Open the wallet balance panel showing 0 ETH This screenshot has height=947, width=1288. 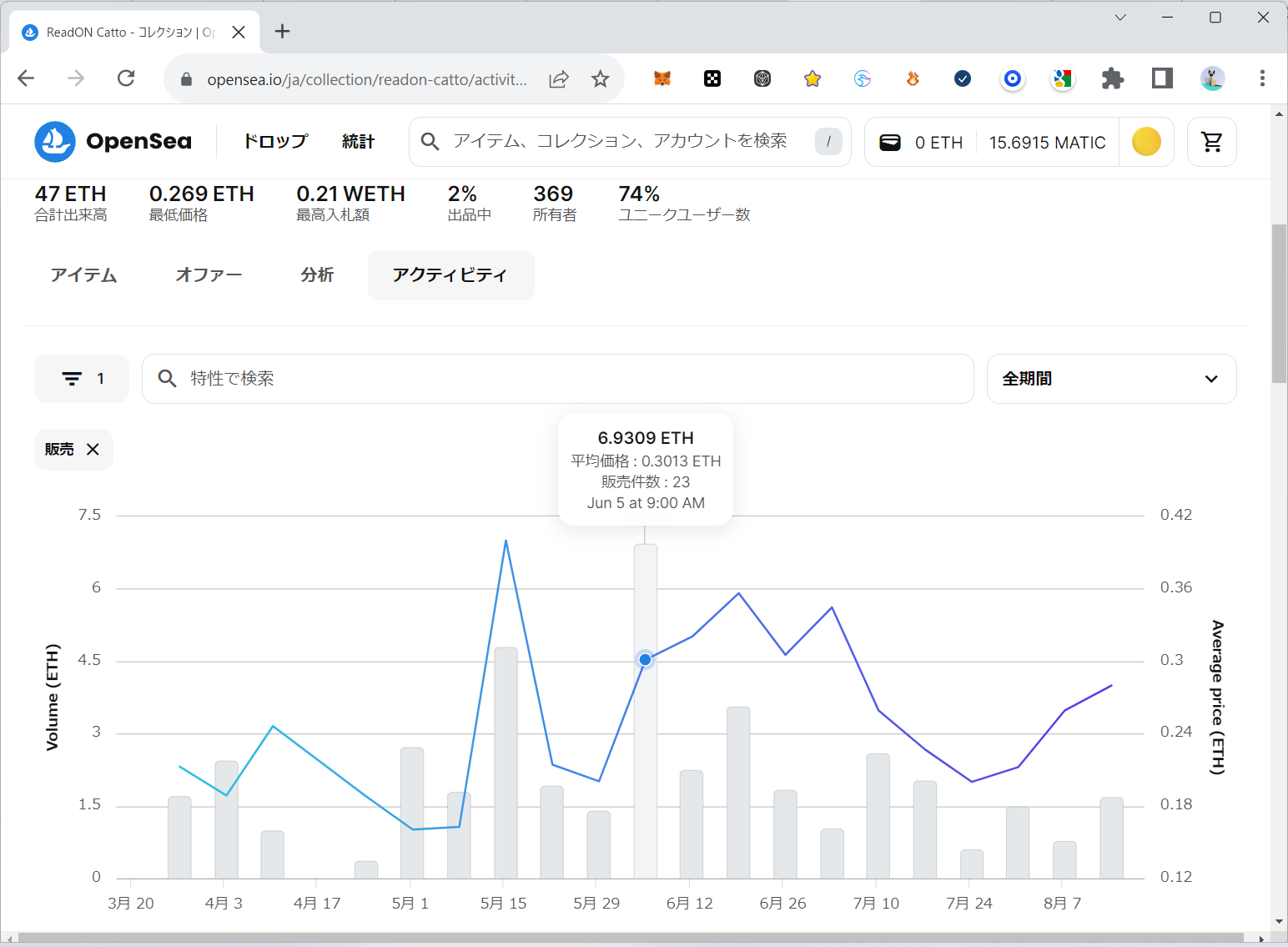[x=920, y=142]
